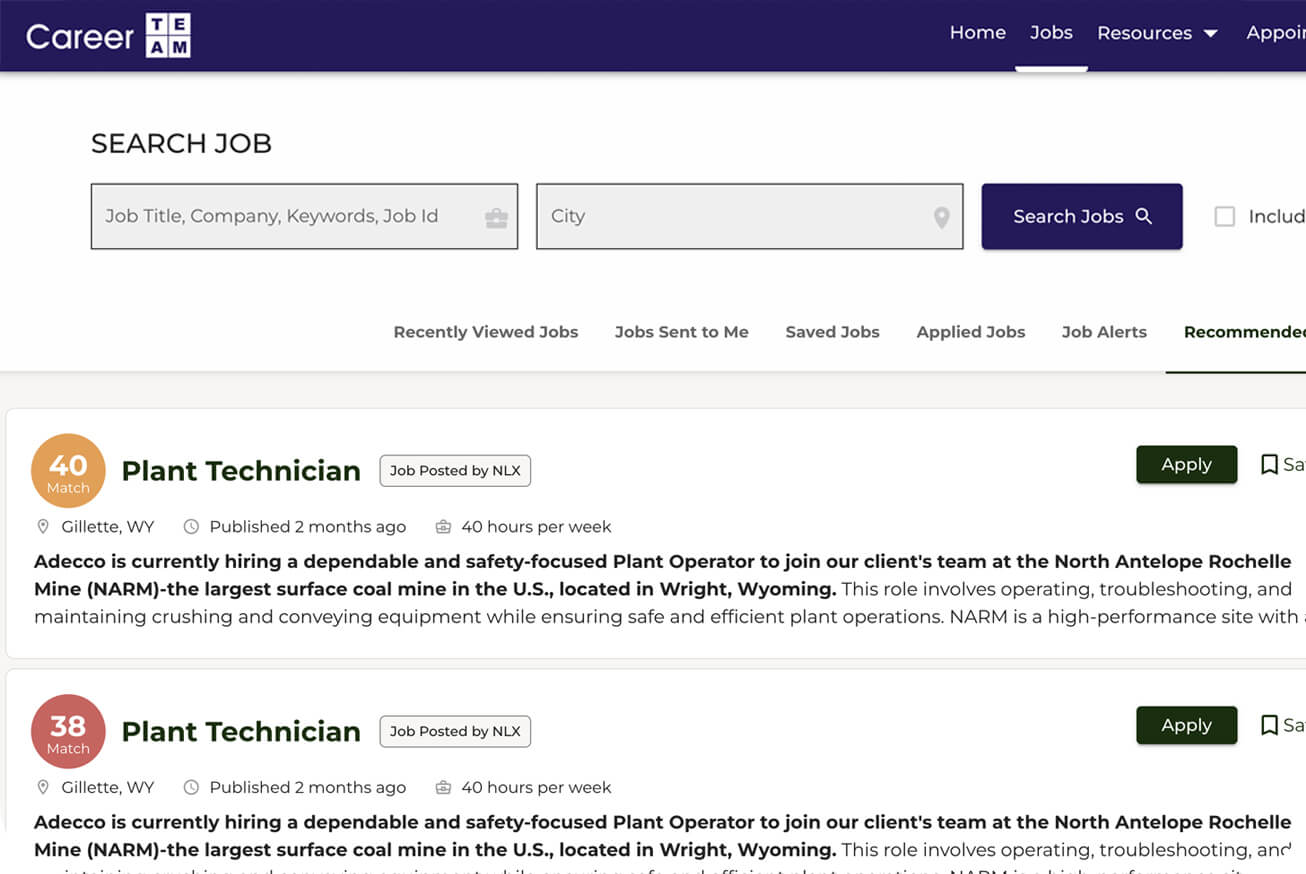Click the bookmark save icon on second job
Viewport: 1306px width, 874px height.
pos(1269,725)
